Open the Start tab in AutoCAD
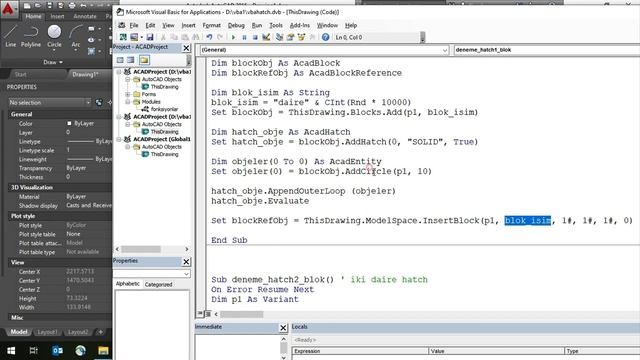640x360 pixels. 20,74
